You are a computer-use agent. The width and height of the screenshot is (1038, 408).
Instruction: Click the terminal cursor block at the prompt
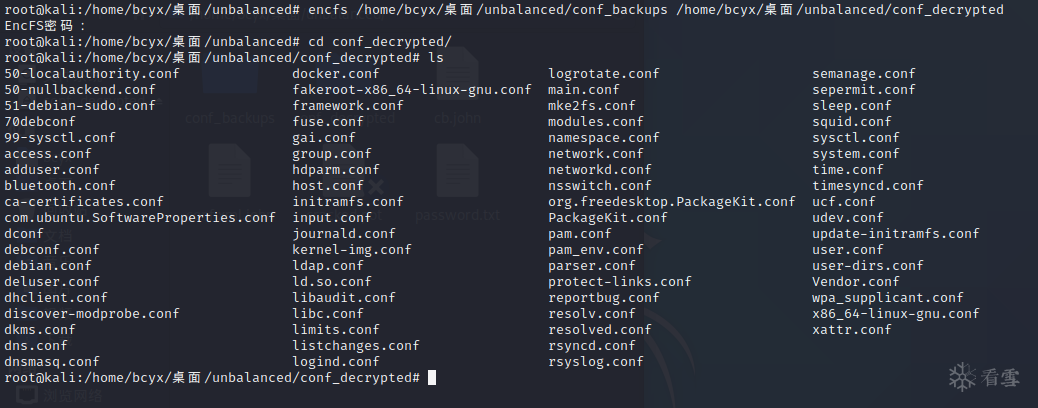(x=432, y=378)
